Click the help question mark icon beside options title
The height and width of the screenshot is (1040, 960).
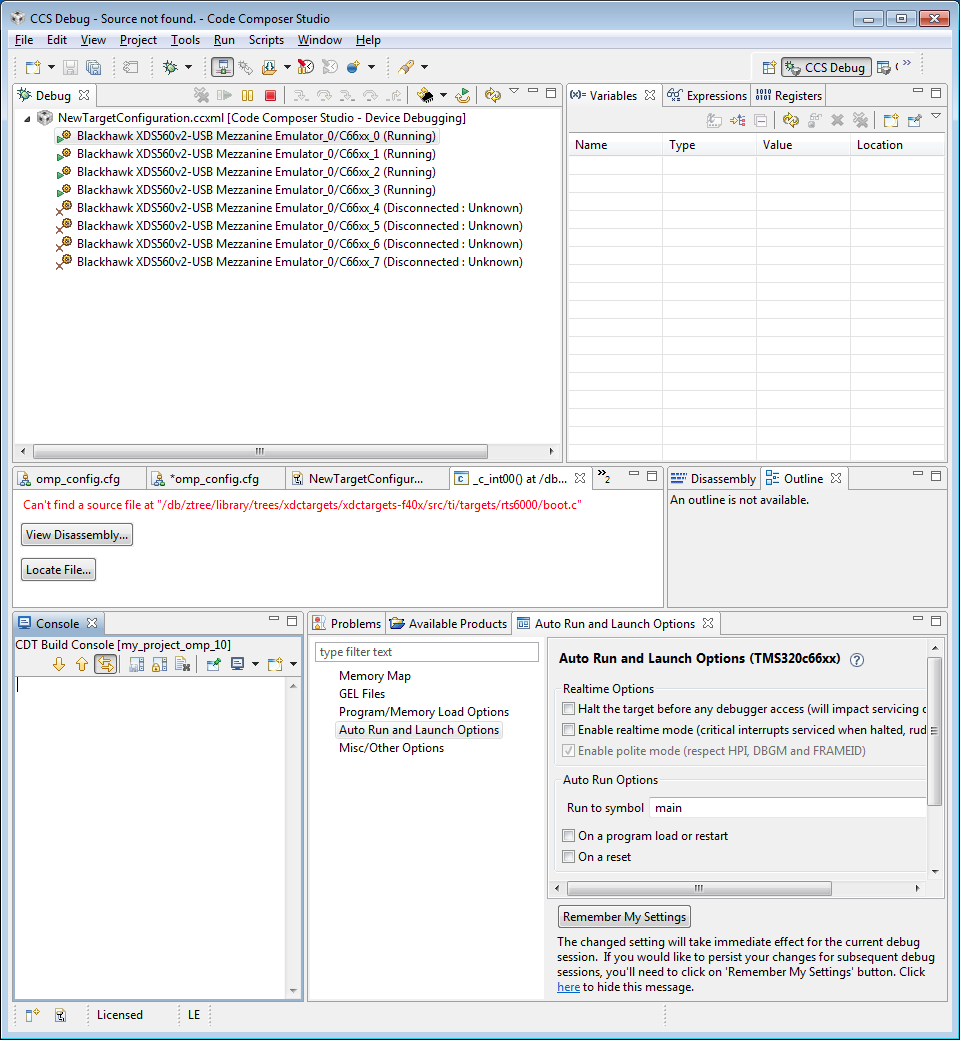point(857,660)
